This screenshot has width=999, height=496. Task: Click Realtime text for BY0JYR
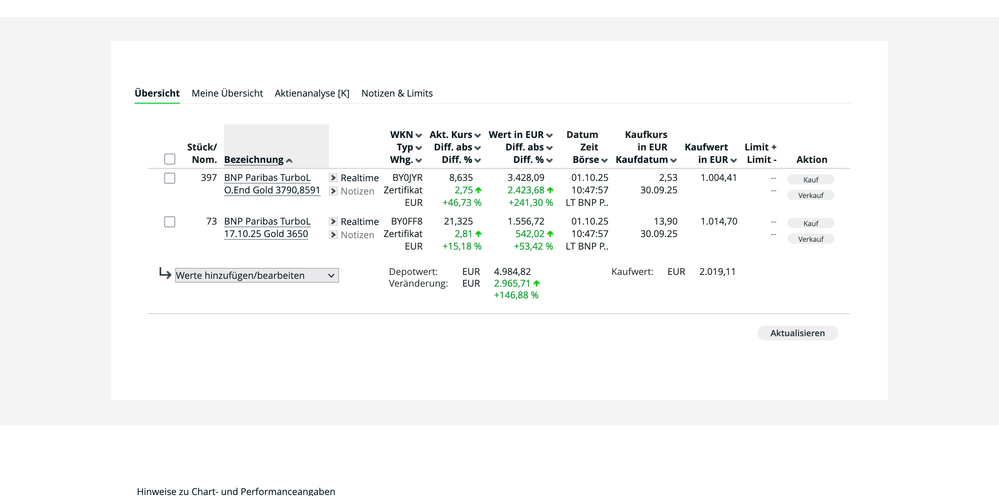coord(359,178)
